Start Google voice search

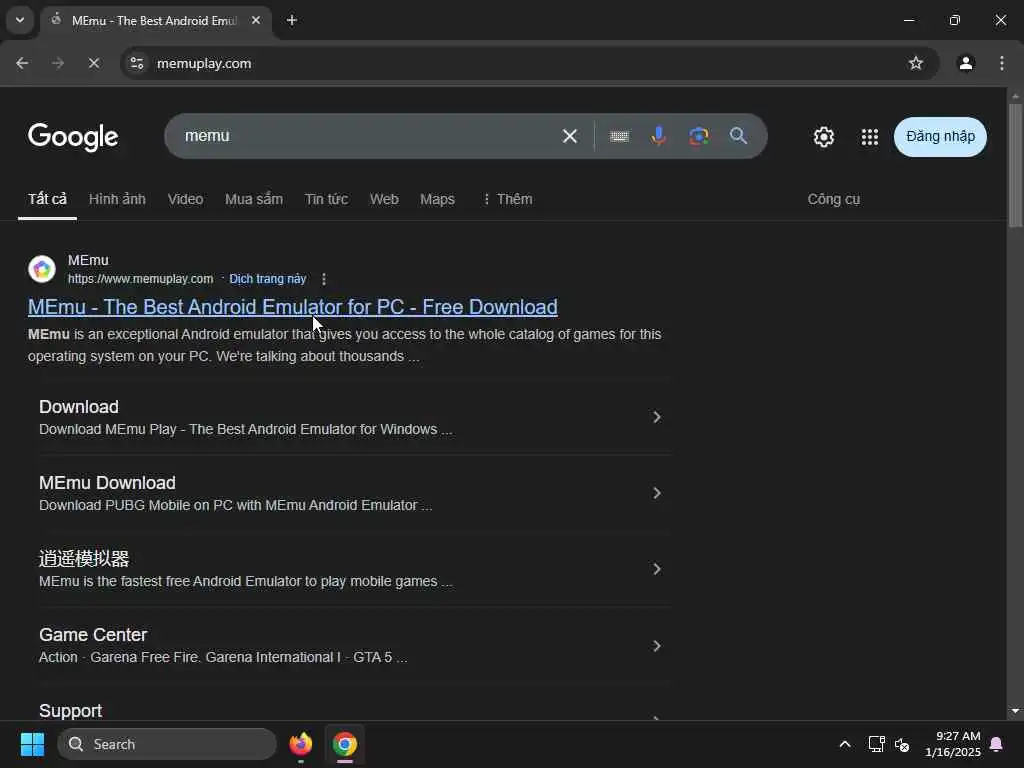pos(659,136)
